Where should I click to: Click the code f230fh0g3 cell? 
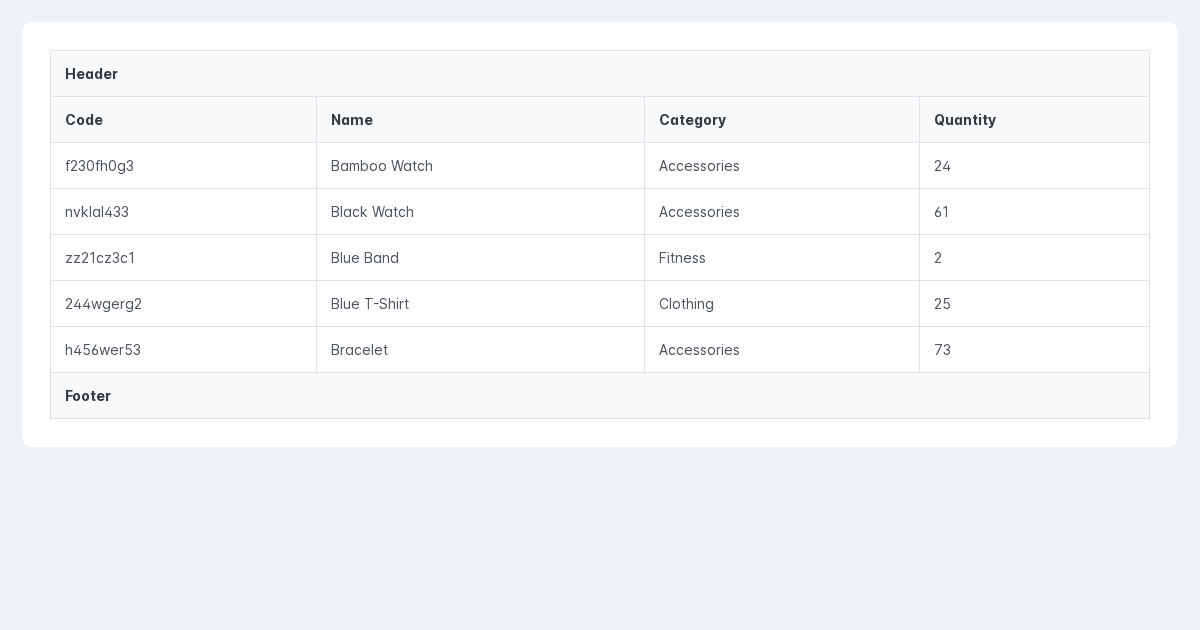click(x=100, y=166)
